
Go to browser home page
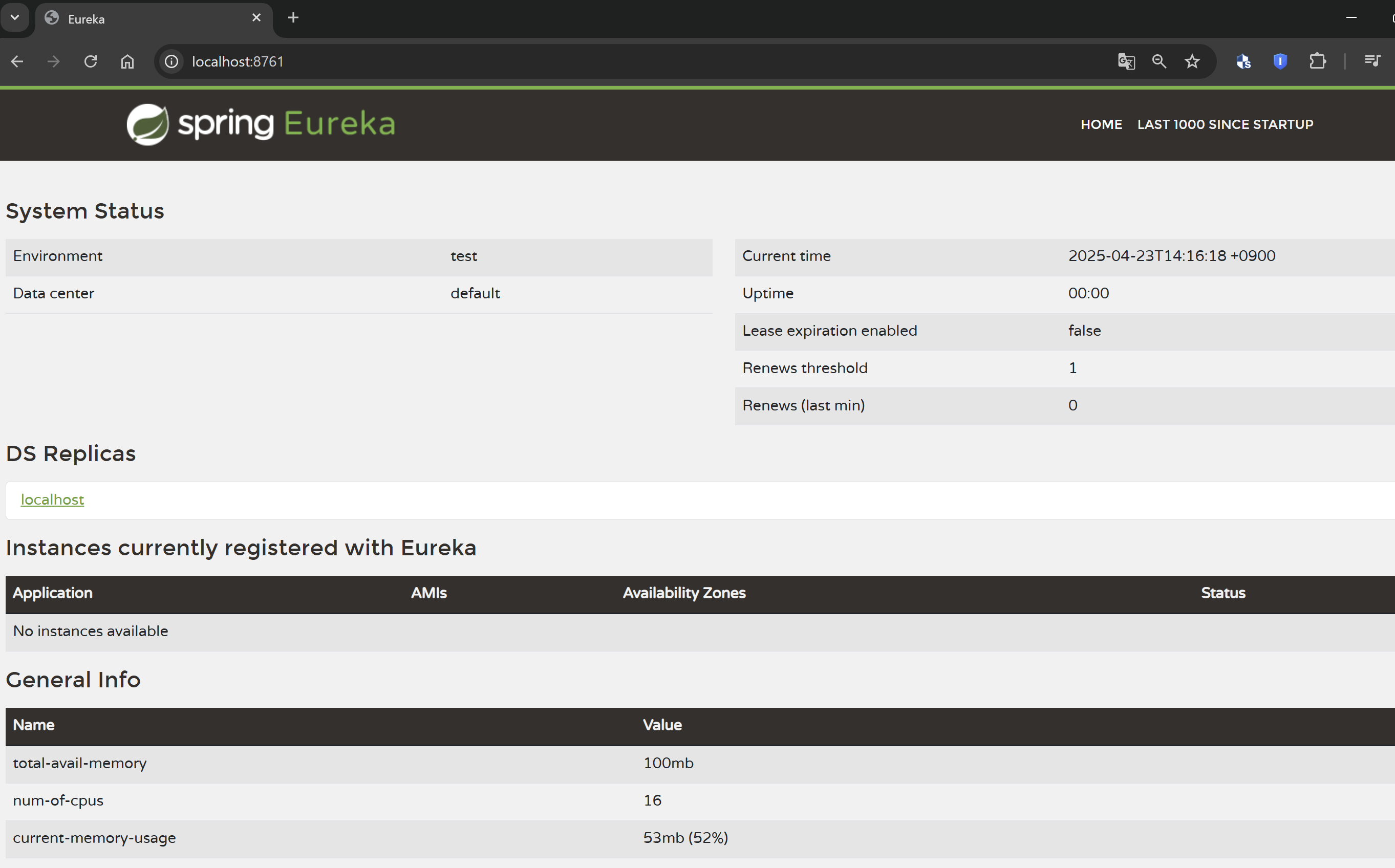pos(127,61)
